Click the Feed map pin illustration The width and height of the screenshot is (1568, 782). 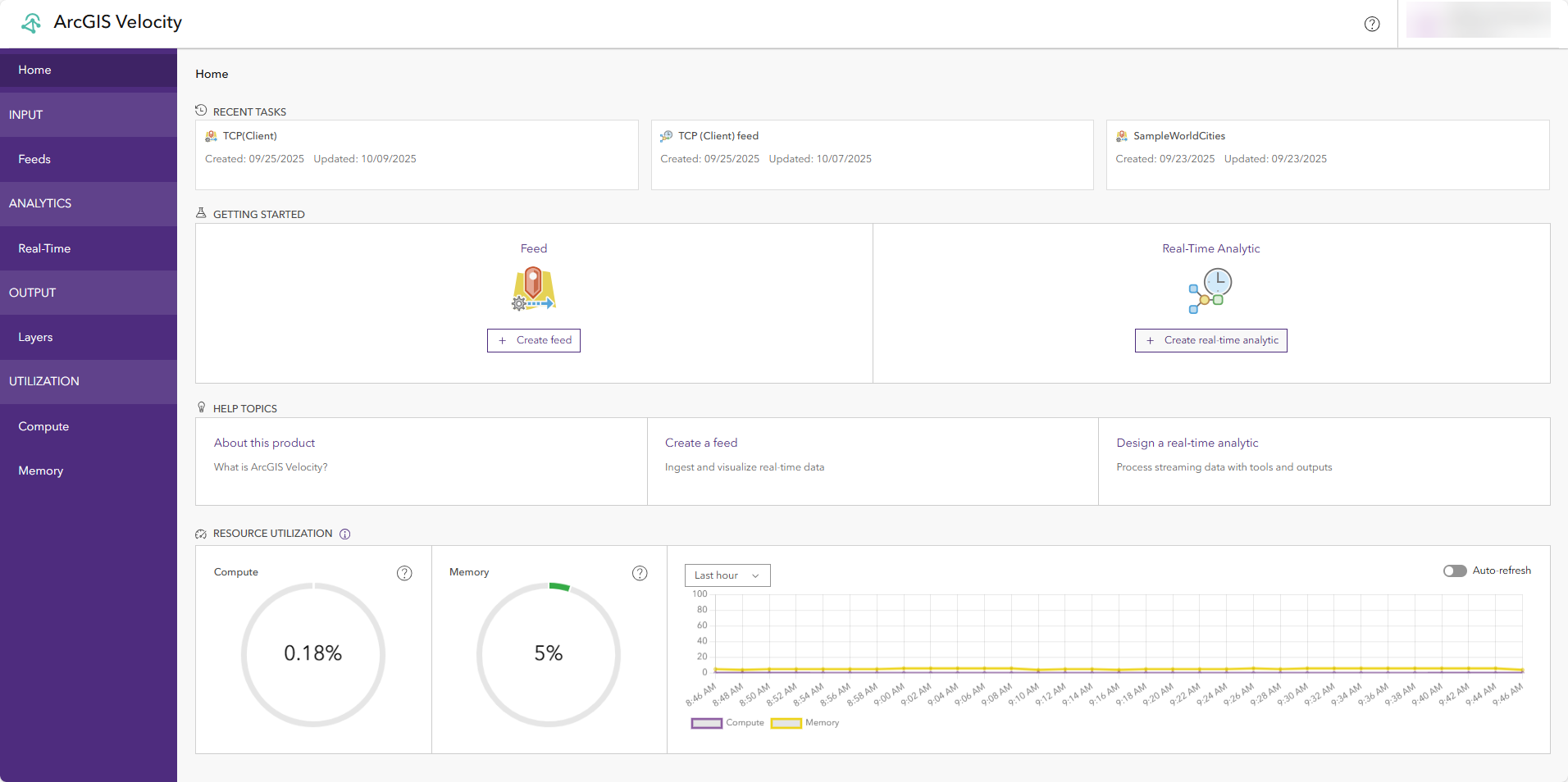(533, 289)
